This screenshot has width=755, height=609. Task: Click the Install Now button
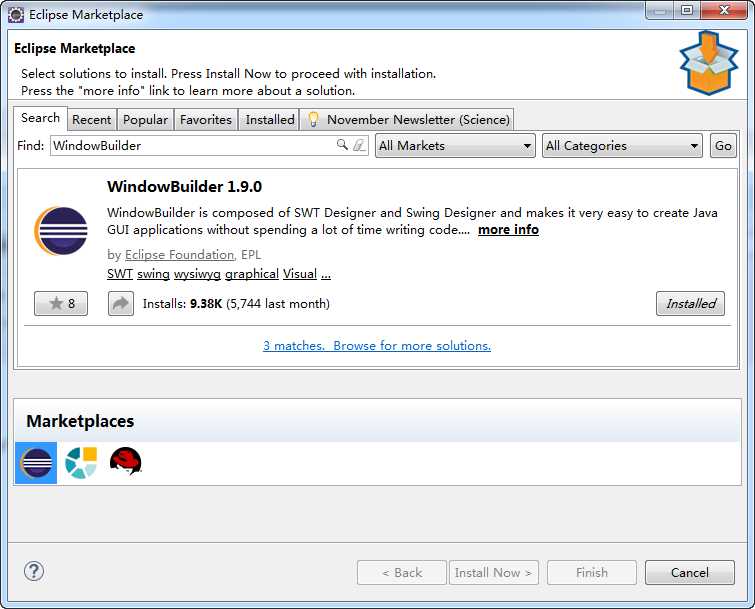click(494, 572)
